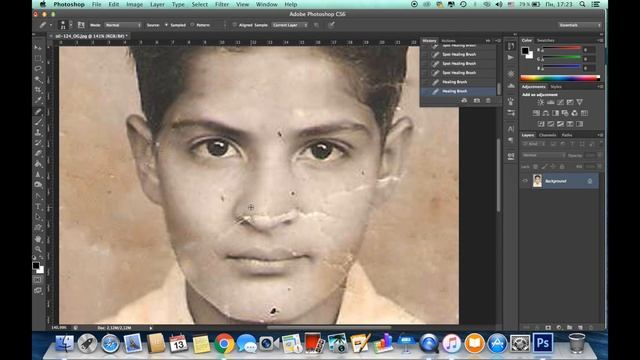Select the Healing Brush tool in toolbox
Screen dimensions: 640x360
[38, 111]
